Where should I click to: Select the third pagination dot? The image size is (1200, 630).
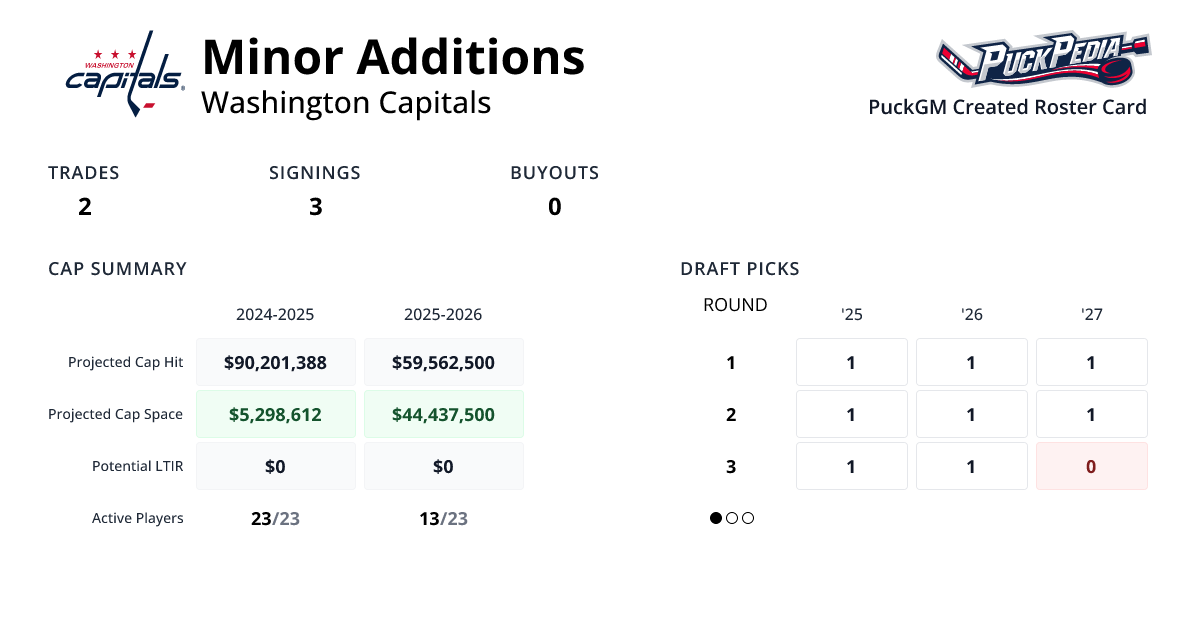[x=748, y=518]
